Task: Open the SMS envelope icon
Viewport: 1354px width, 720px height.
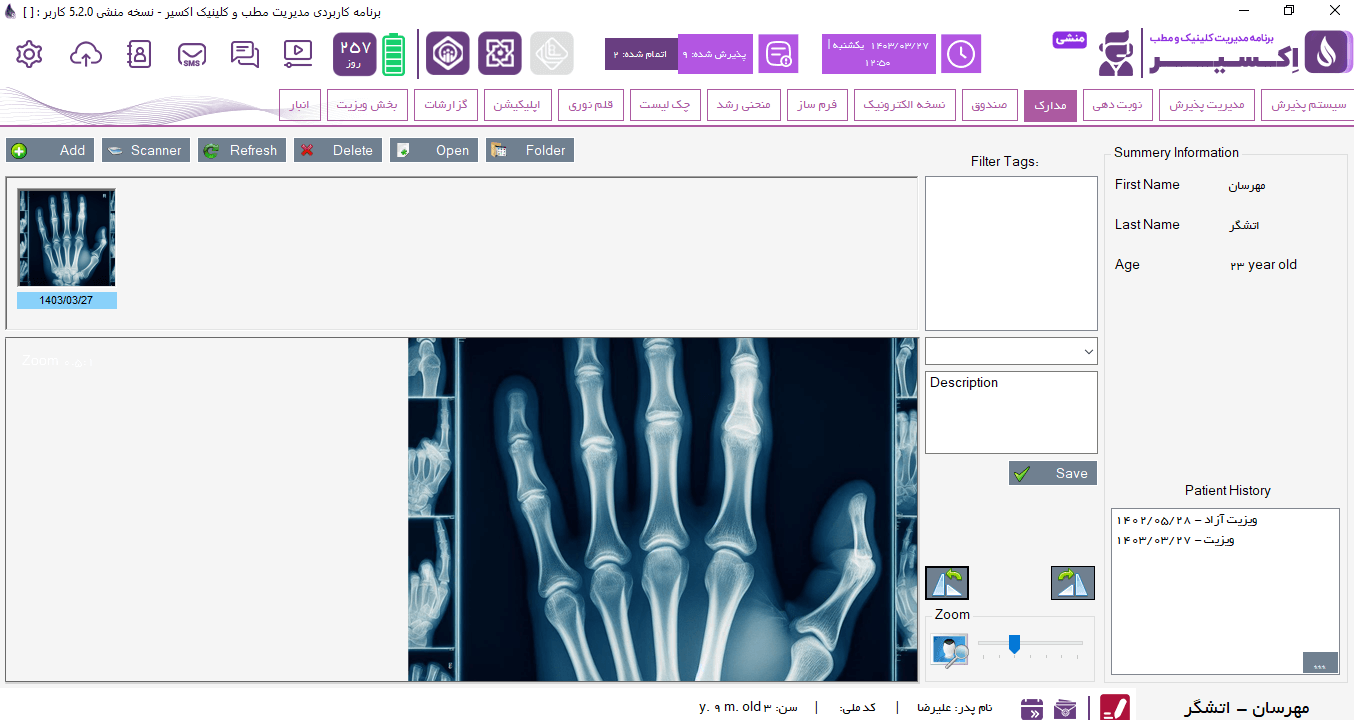Action: point(192,54)
